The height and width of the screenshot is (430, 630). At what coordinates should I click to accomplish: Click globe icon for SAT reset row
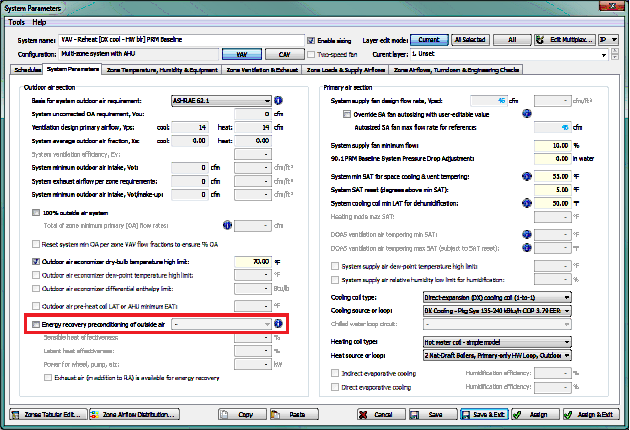click(527, 189)
